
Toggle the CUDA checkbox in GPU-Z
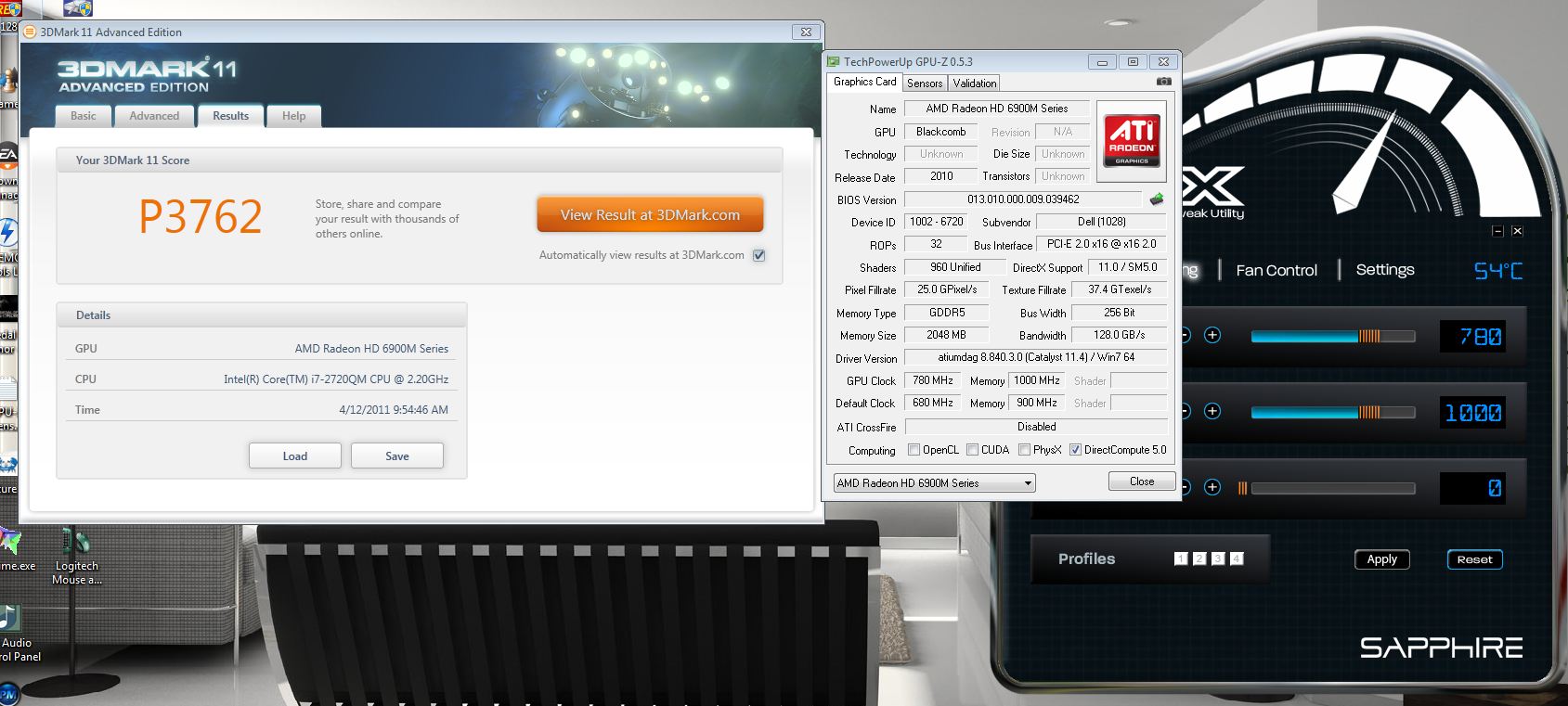click(x=972, y=450)
